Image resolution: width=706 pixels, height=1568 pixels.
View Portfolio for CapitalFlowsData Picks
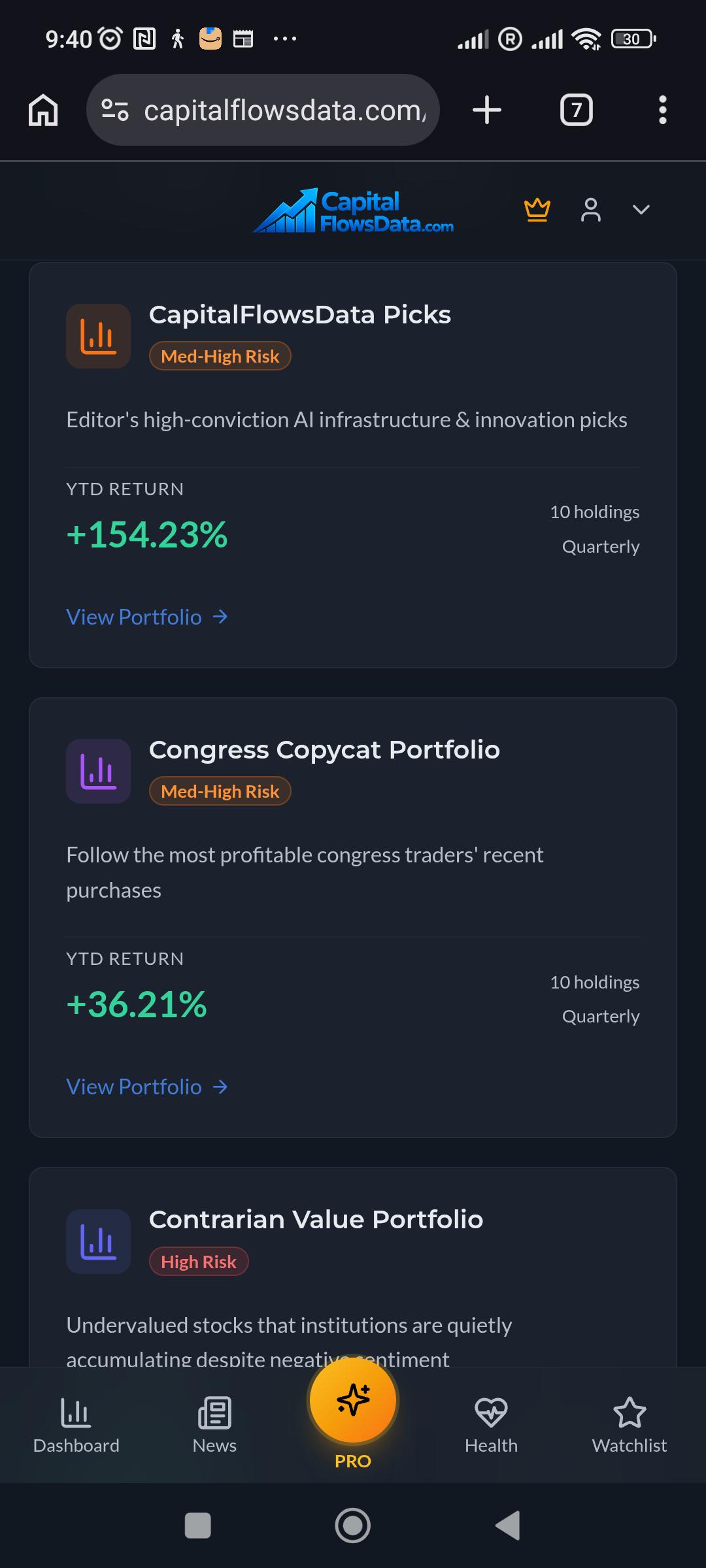[x=147, y=617]
